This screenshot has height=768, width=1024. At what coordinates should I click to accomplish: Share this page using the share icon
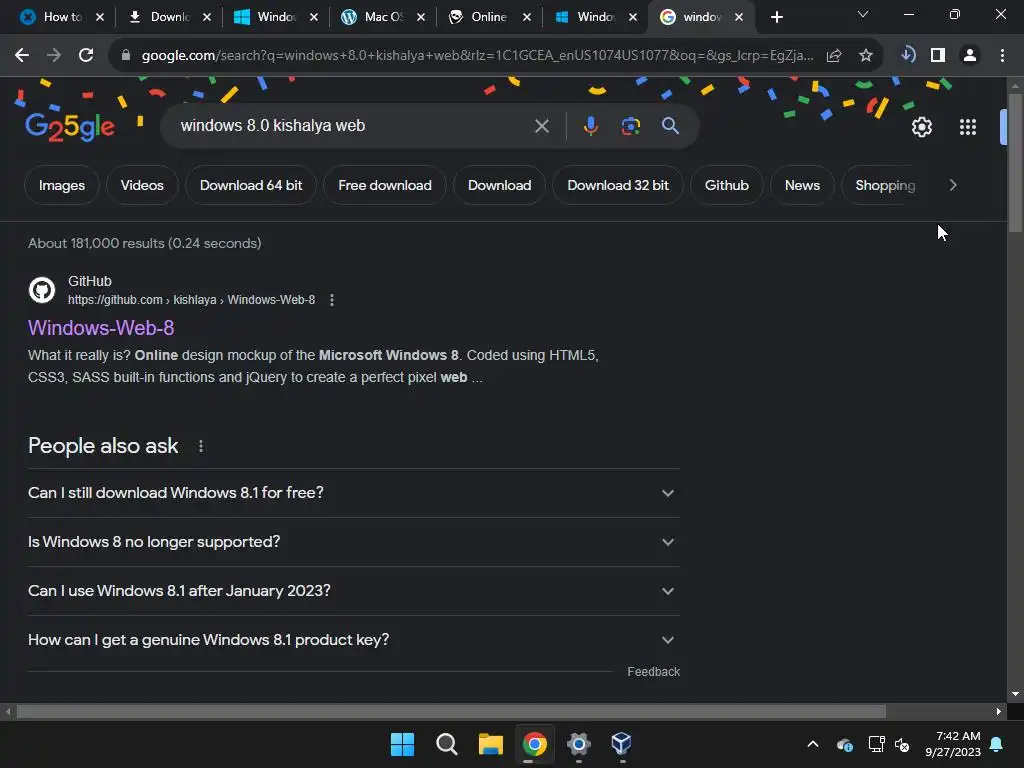point(834,56)
